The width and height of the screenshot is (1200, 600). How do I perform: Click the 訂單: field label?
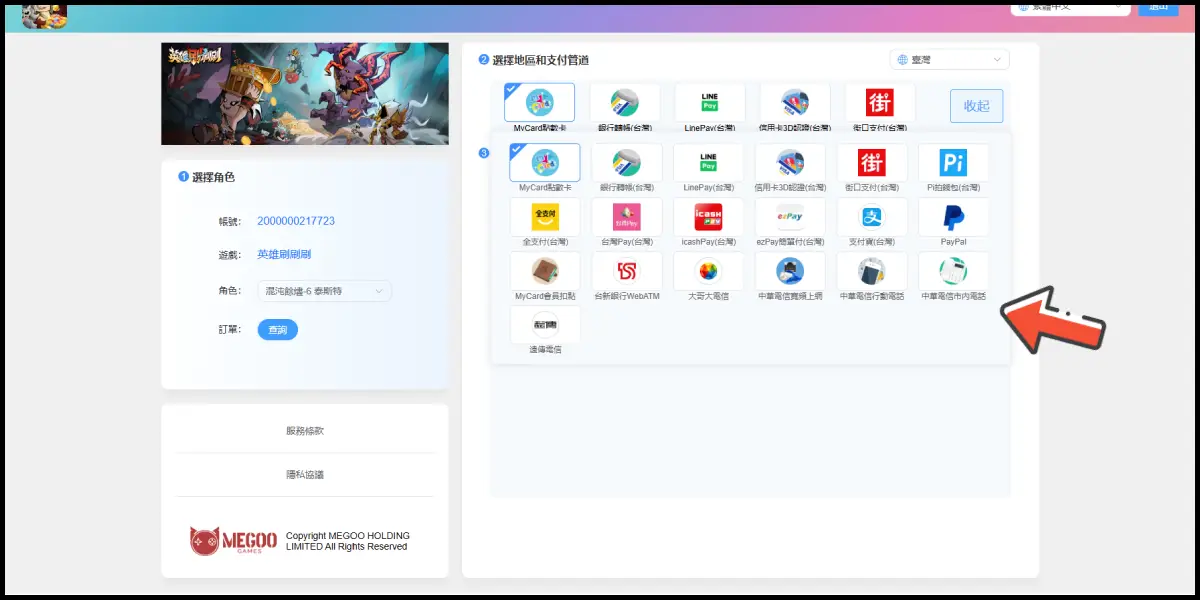point(230,329)
